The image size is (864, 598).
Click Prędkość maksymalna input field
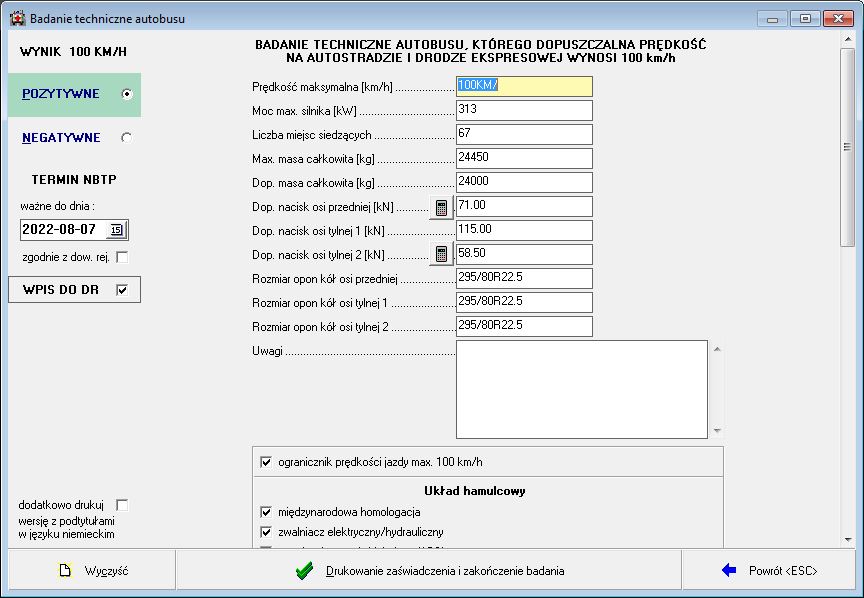coord(524,86)
